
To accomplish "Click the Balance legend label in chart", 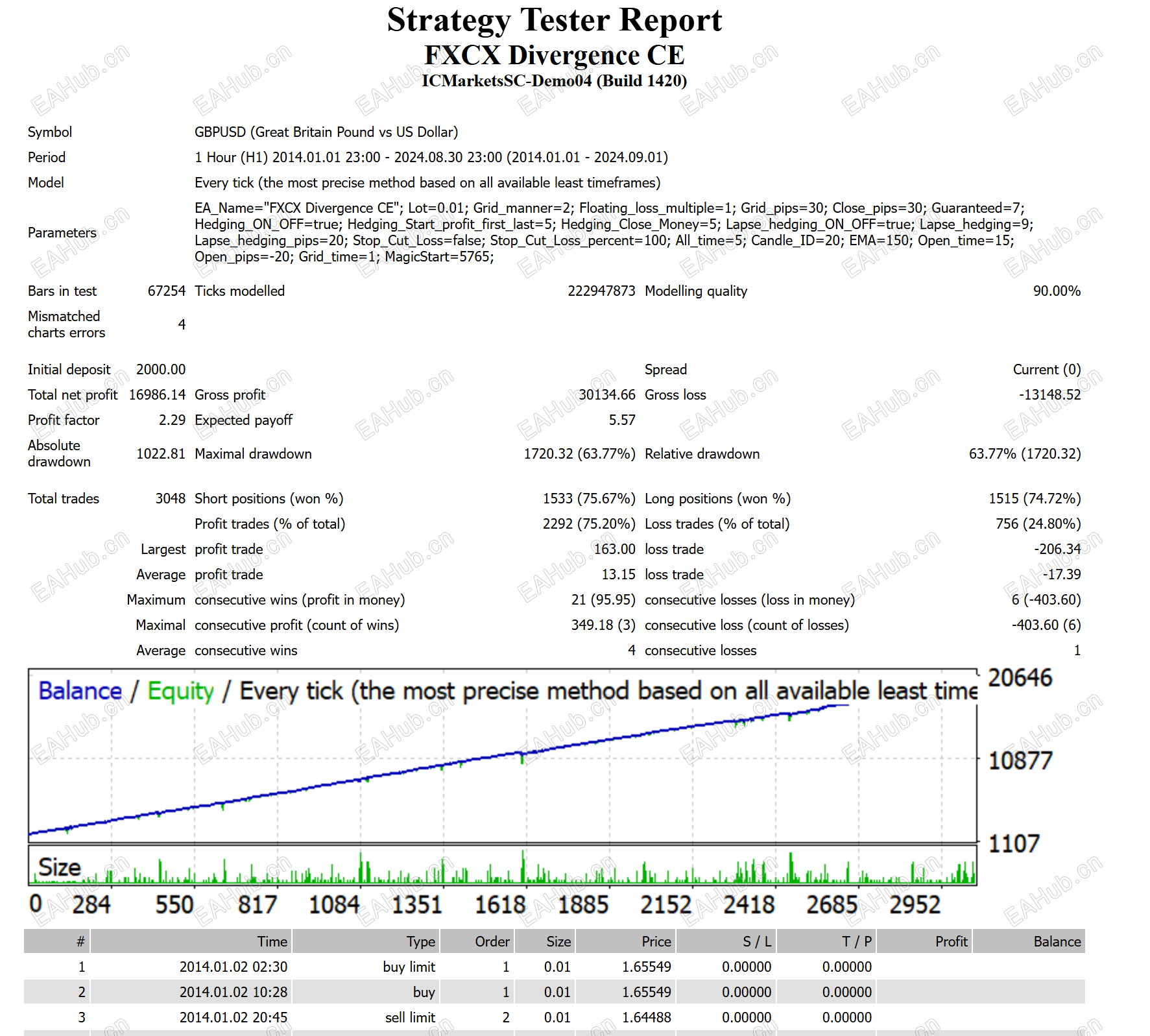I will (x=80, y=692).
